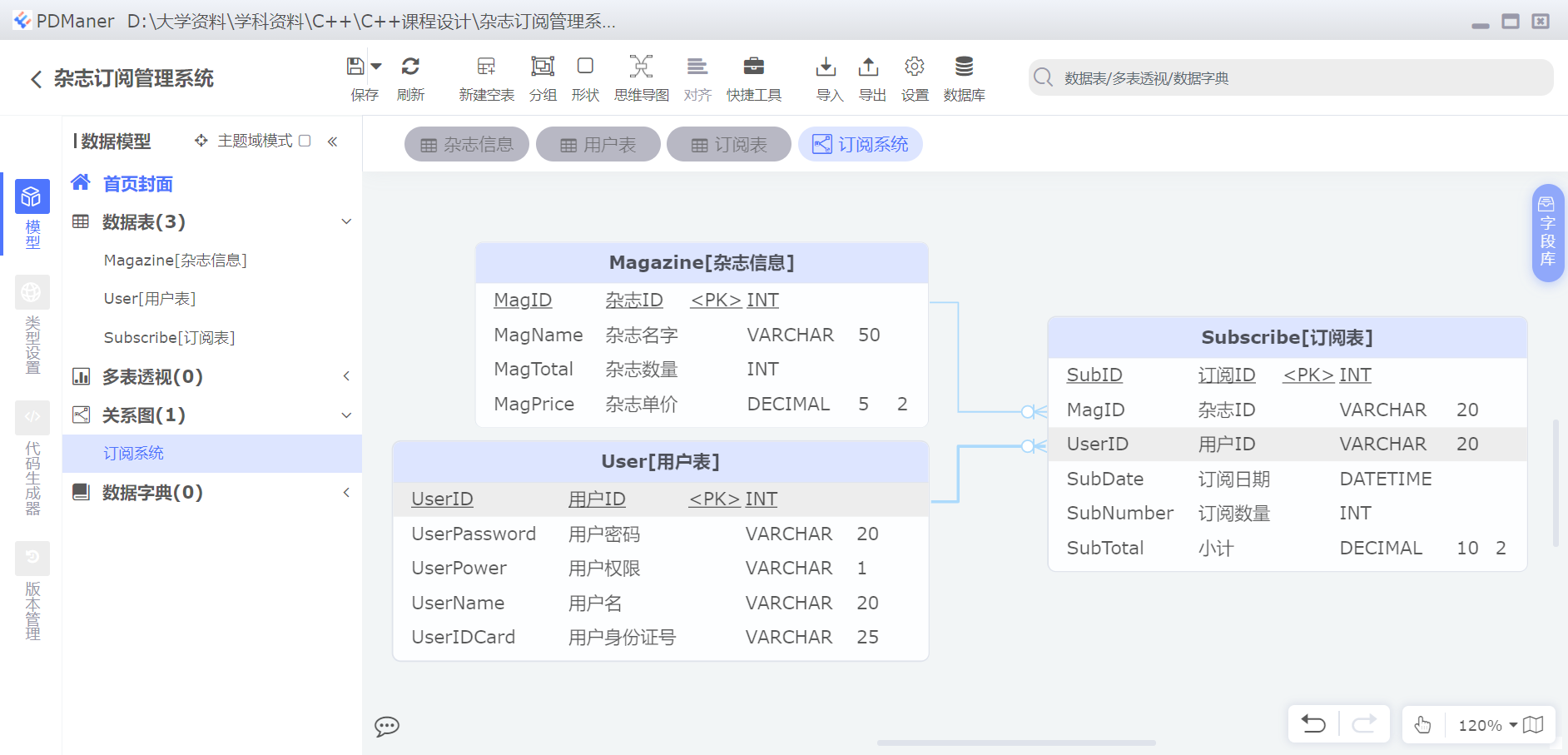Open the 数据库 database configuration icon

coord(964,77)
